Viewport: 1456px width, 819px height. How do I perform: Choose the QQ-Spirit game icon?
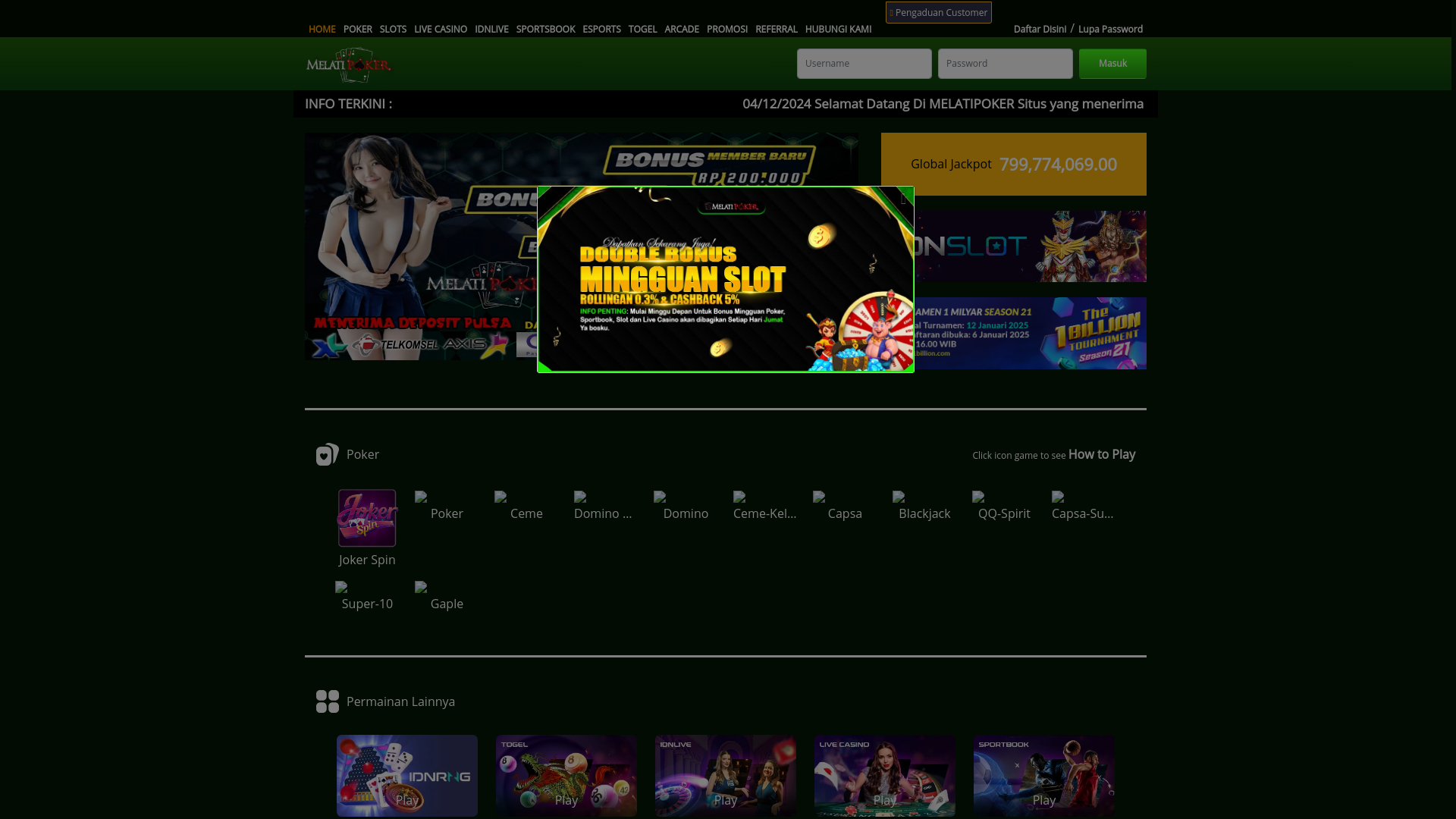click(978, 497)
